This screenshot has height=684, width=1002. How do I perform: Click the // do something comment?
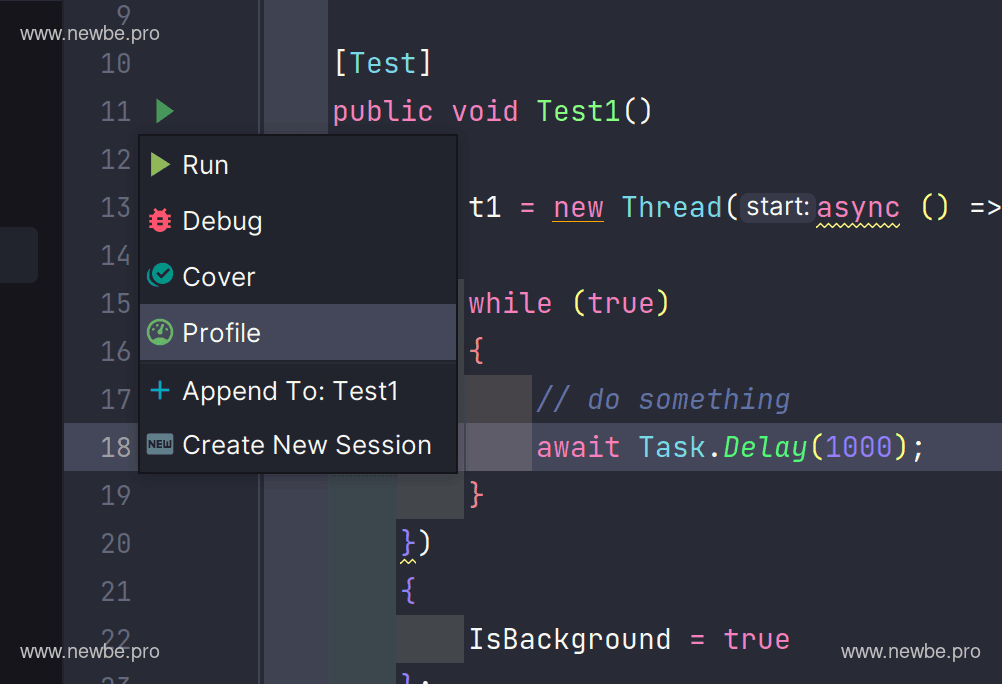[663, 399]
